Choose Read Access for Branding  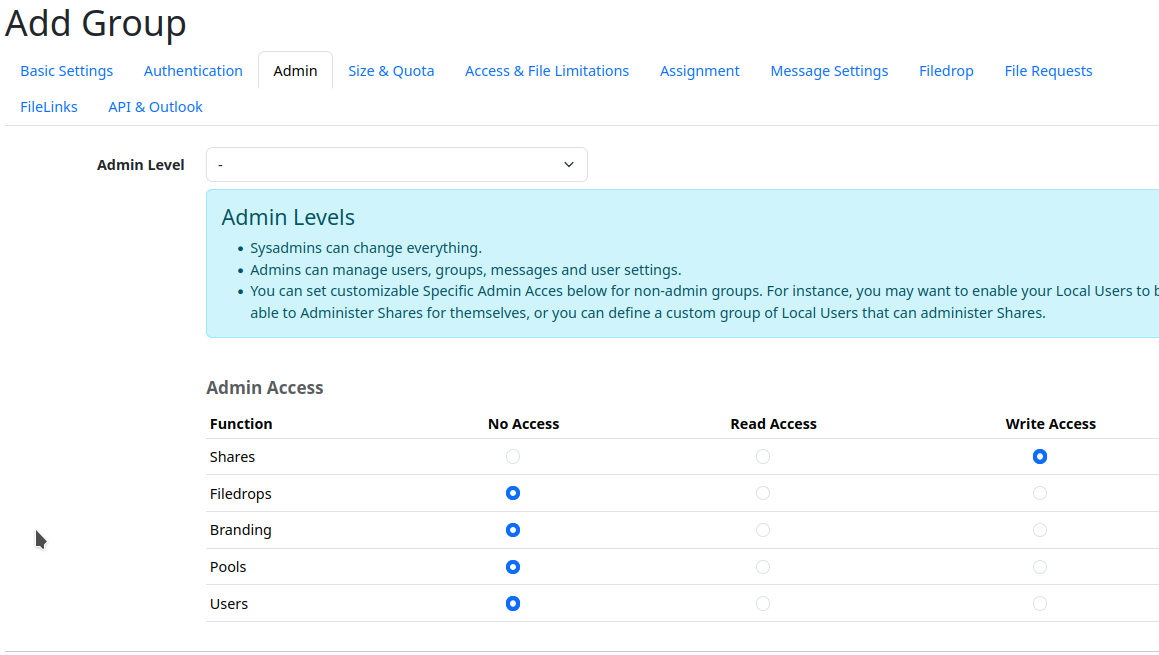pyautogui.click(x=763, y=530)
